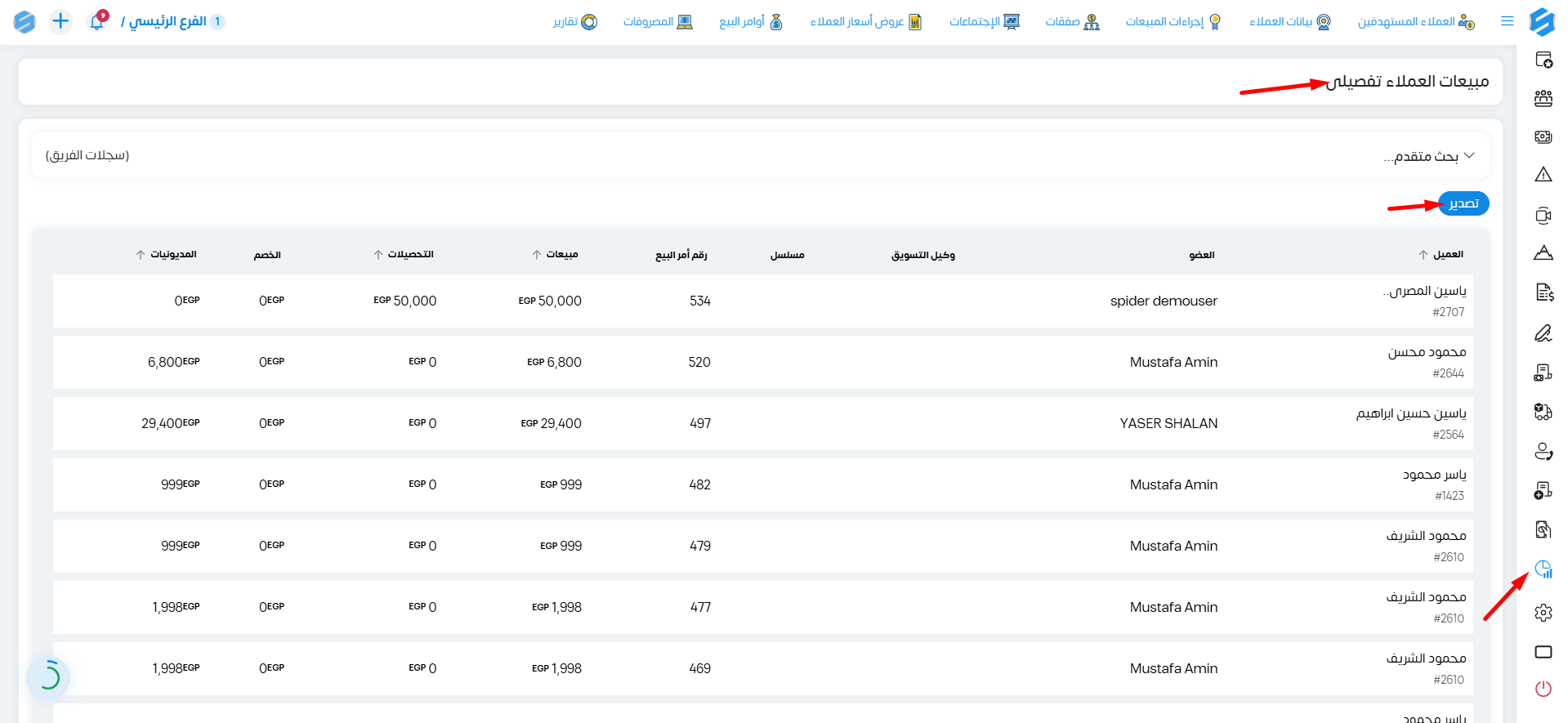The image size is (1568, 723).
Task: Click the logo icon at top left
Action: (25, 21)
